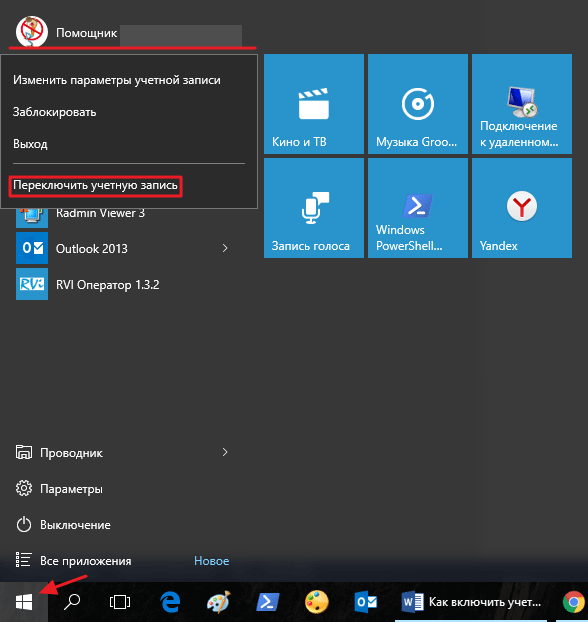Click the Новое link
This screenshot has height=622, width=588.
tap(211, 561)
